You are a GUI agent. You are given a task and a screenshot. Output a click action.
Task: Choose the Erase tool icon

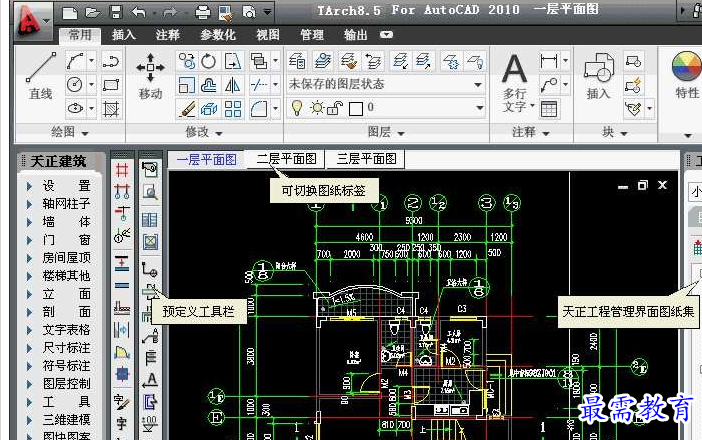coord(187,108)
